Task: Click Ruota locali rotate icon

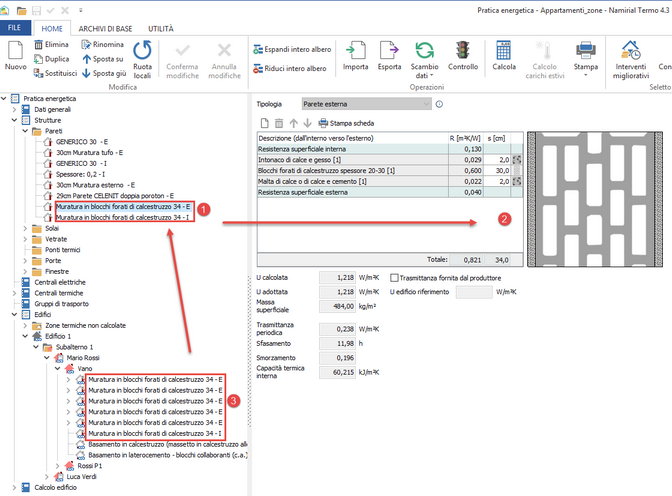Action: (142, 51)
